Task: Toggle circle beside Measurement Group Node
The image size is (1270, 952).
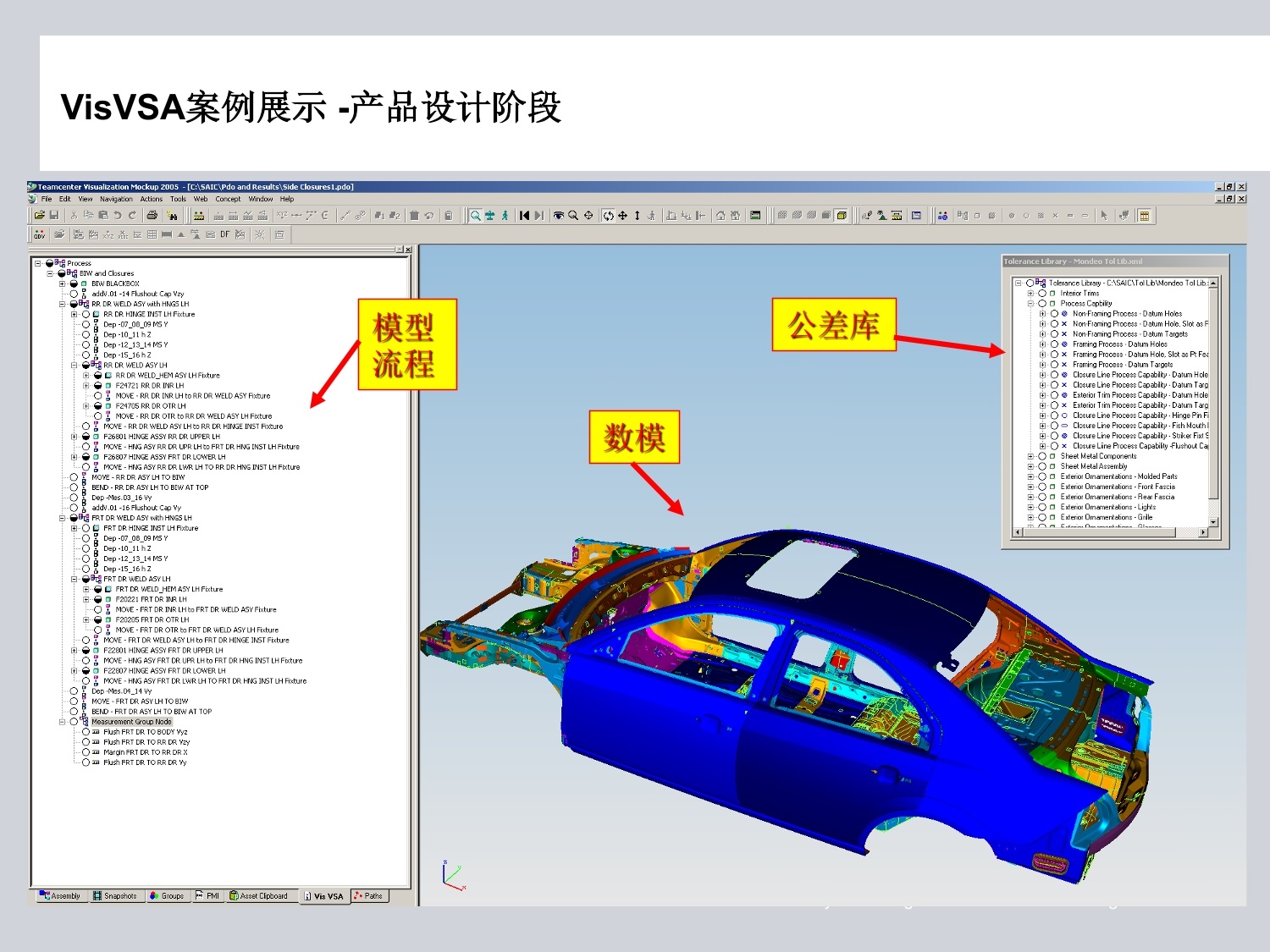Action: [74, 722]
